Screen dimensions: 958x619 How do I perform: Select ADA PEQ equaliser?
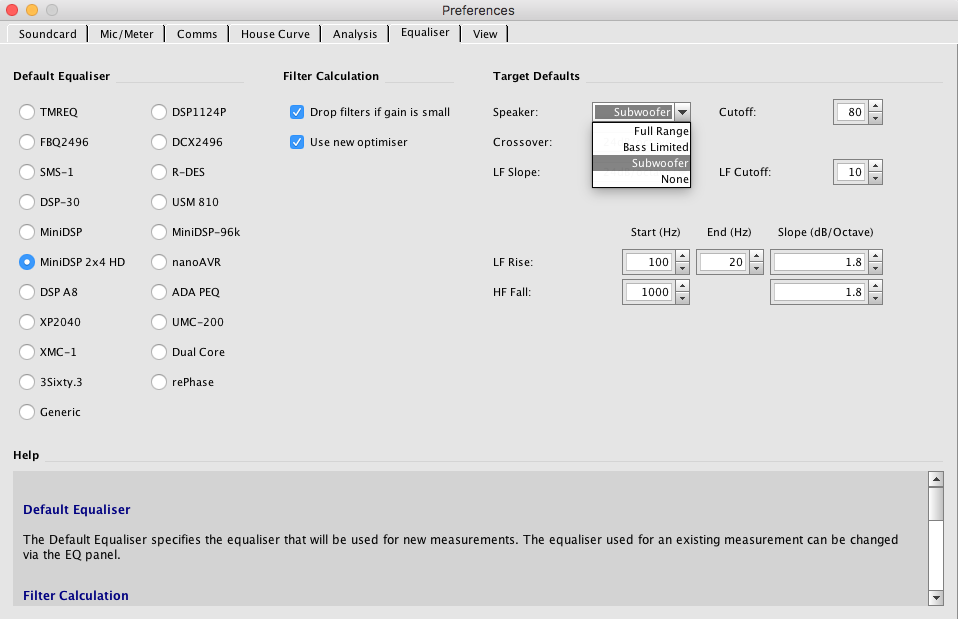186,291
